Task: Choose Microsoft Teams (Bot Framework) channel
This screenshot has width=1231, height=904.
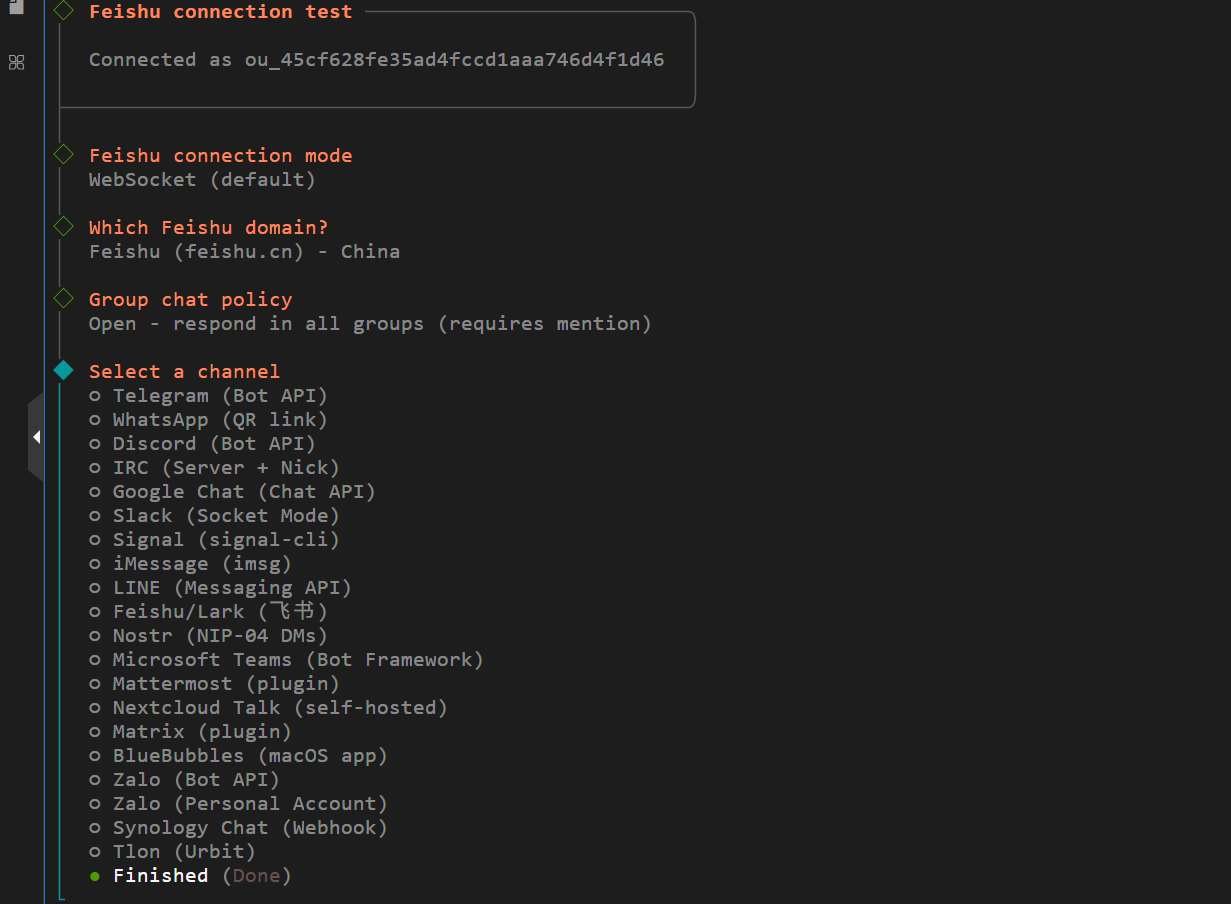Action: click(x=297, y=660)
